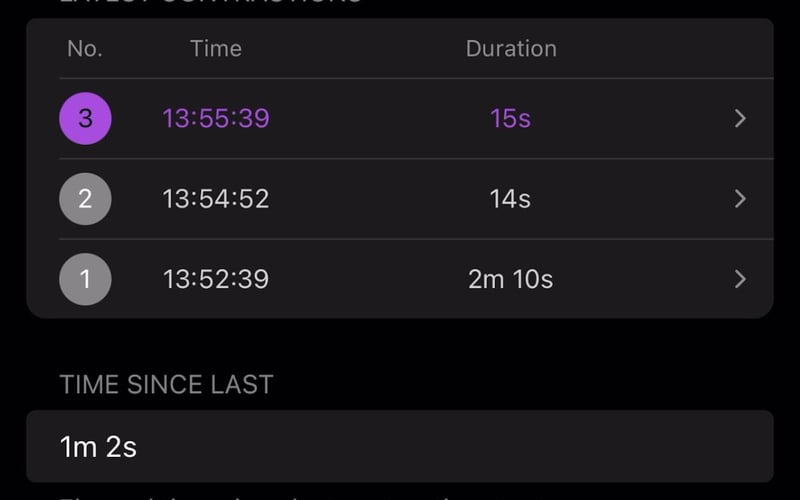Click the cut-off heading above the table
The image size is (800, 500).
tap(210, 3)
